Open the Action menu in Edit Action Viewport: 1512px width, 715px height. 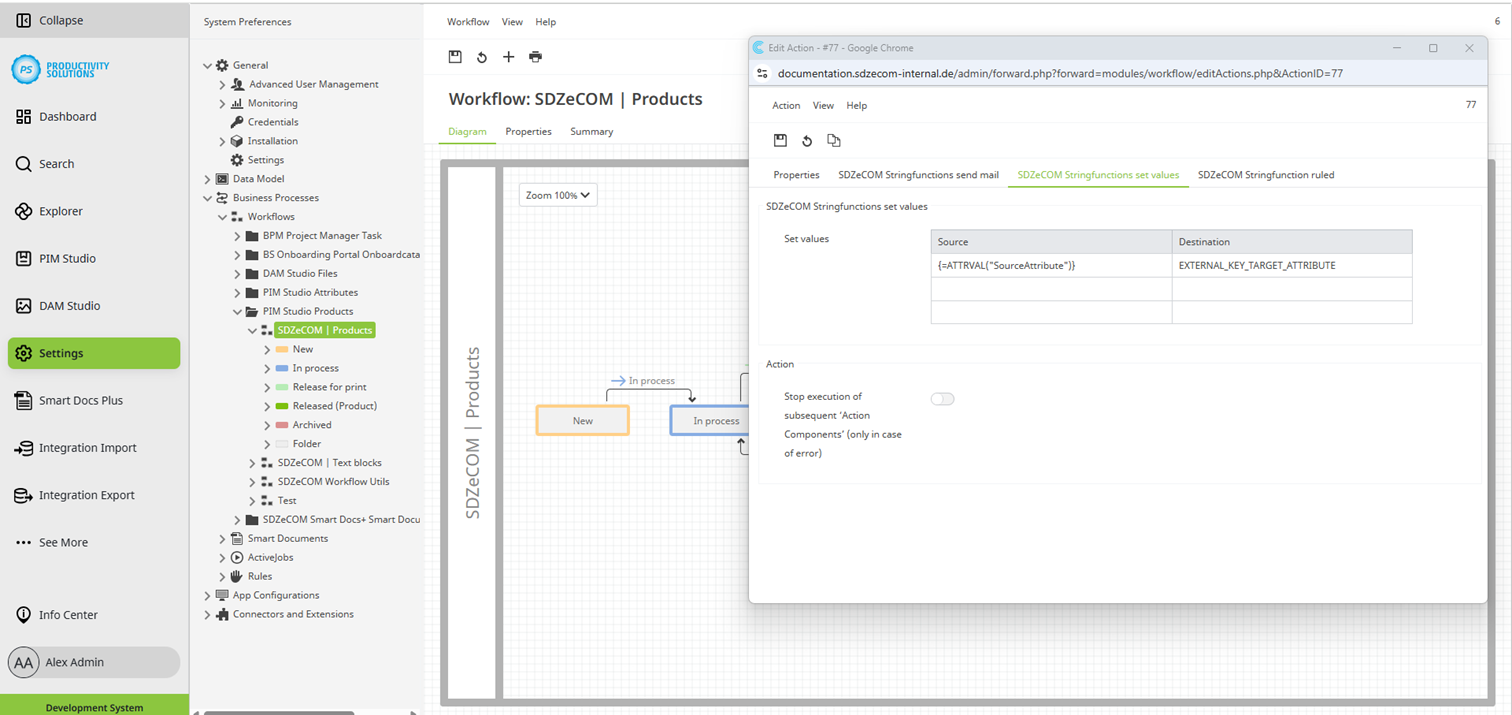click(786, 106)
